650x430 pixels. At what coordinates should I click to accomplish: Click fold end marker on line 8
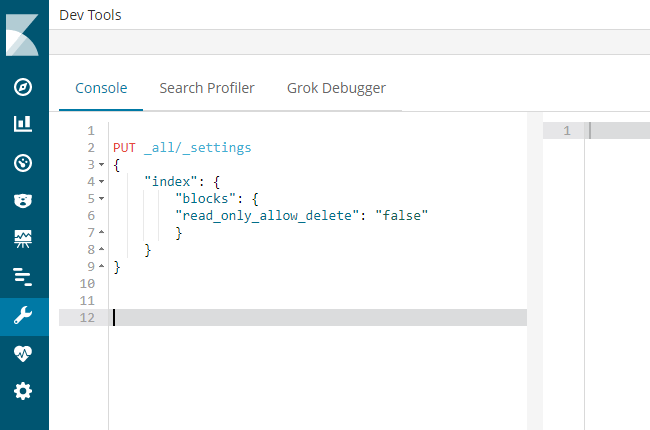102,249
